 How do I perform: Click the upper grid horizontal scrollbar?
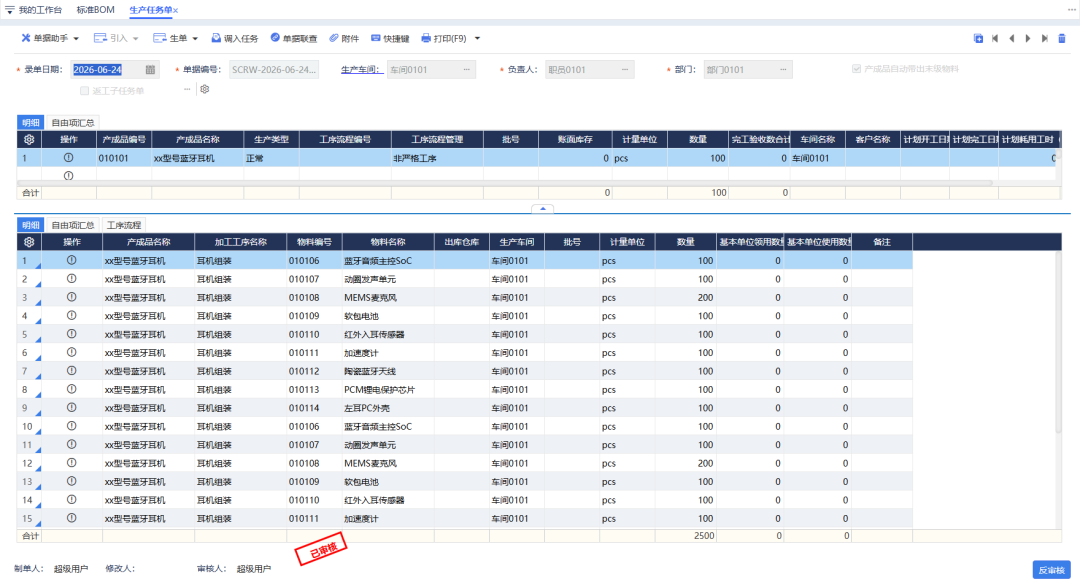pyautogui.click(x=504, y=183)
